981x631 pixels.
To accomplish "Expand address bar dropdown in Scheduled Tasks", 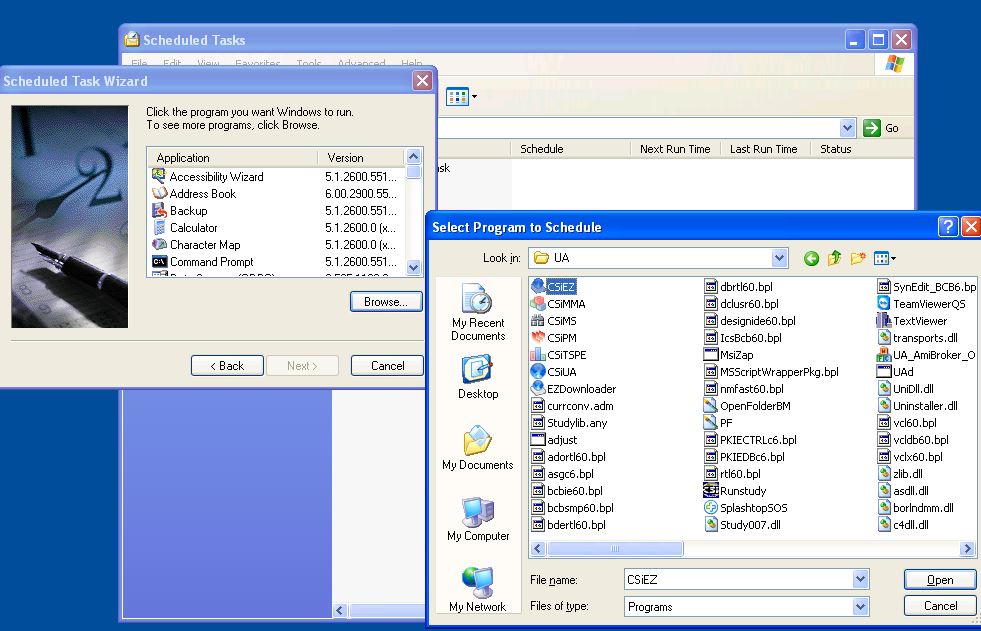I will pos(847,128).
